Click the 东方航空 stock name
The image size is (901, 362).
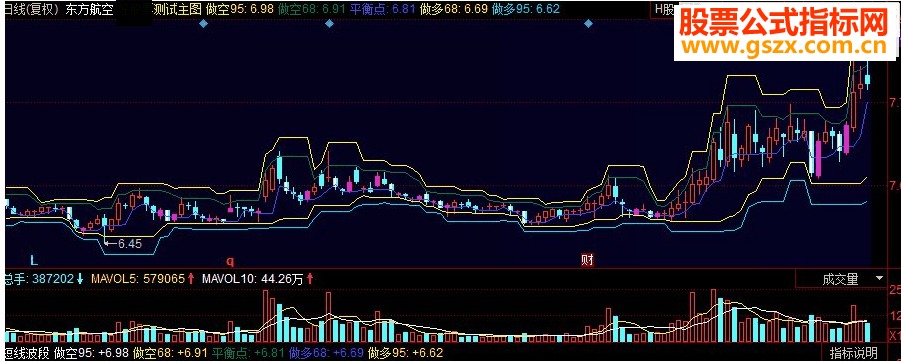point(93,9)
